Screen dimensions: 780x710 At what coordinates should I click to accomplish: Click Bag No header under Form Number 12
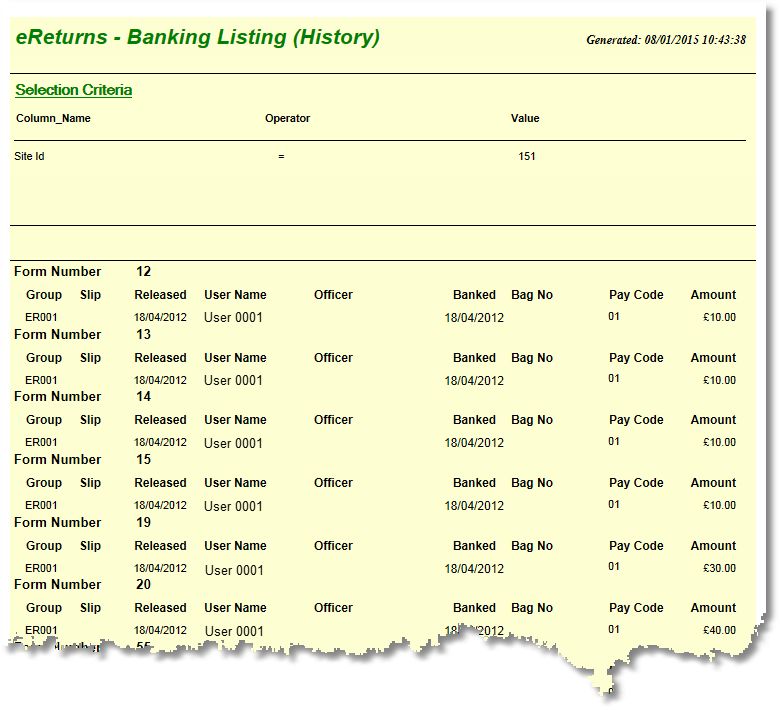point(532,295)
